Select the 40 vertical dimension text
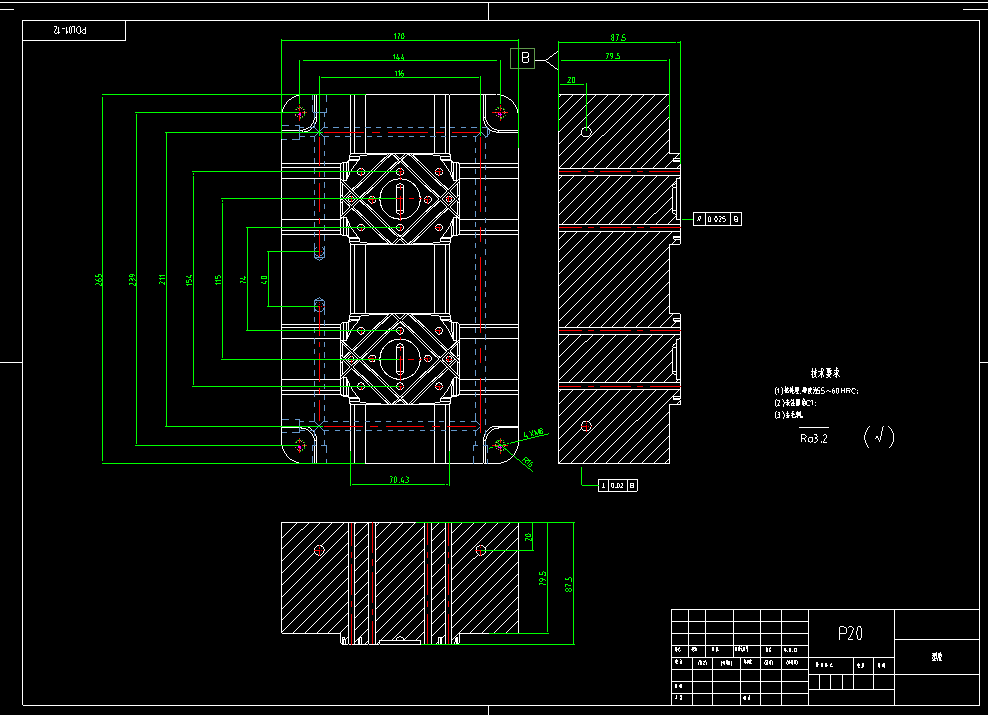988x715 pixels. point(265,280)
